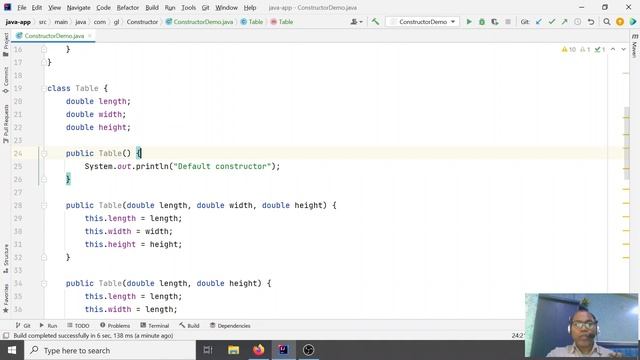
Task: Click the orange IDE update icon
Action: point(620,22)
